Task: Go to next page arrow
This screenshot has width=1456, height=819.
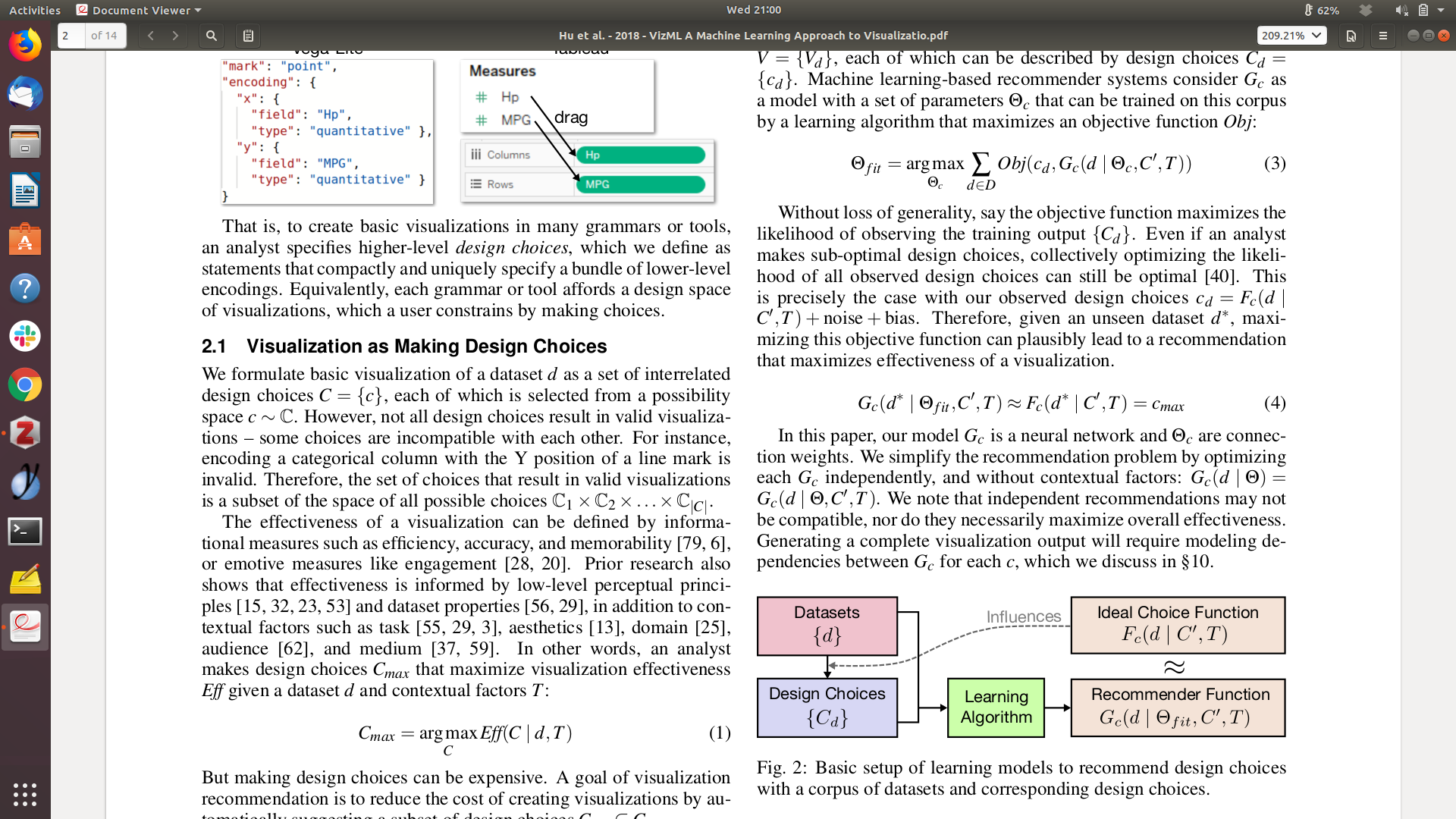Action: coord(175,36)
